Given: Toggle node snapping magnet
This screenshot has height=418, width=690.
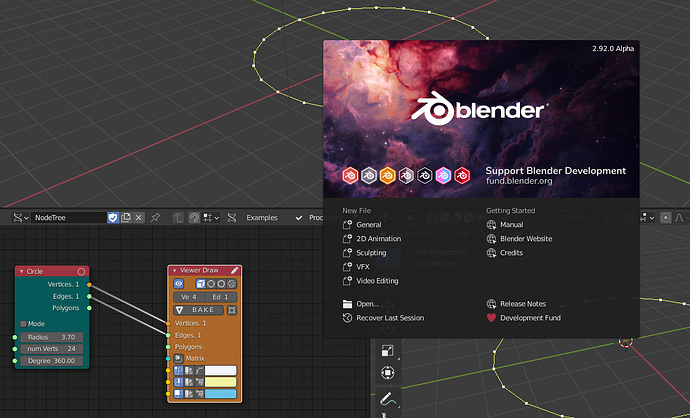Looking at the screenshot, I should (x=194, y=217).
